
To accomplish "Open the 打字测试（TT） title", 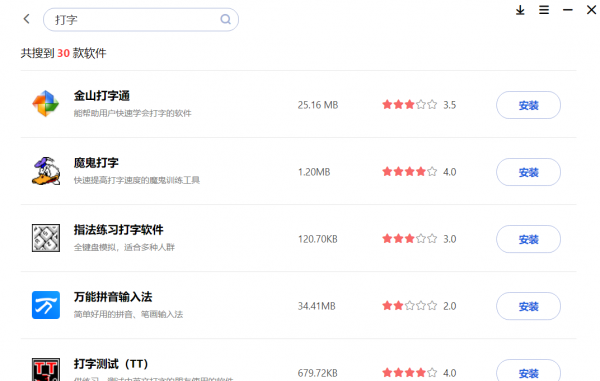I will coord(111,364).
